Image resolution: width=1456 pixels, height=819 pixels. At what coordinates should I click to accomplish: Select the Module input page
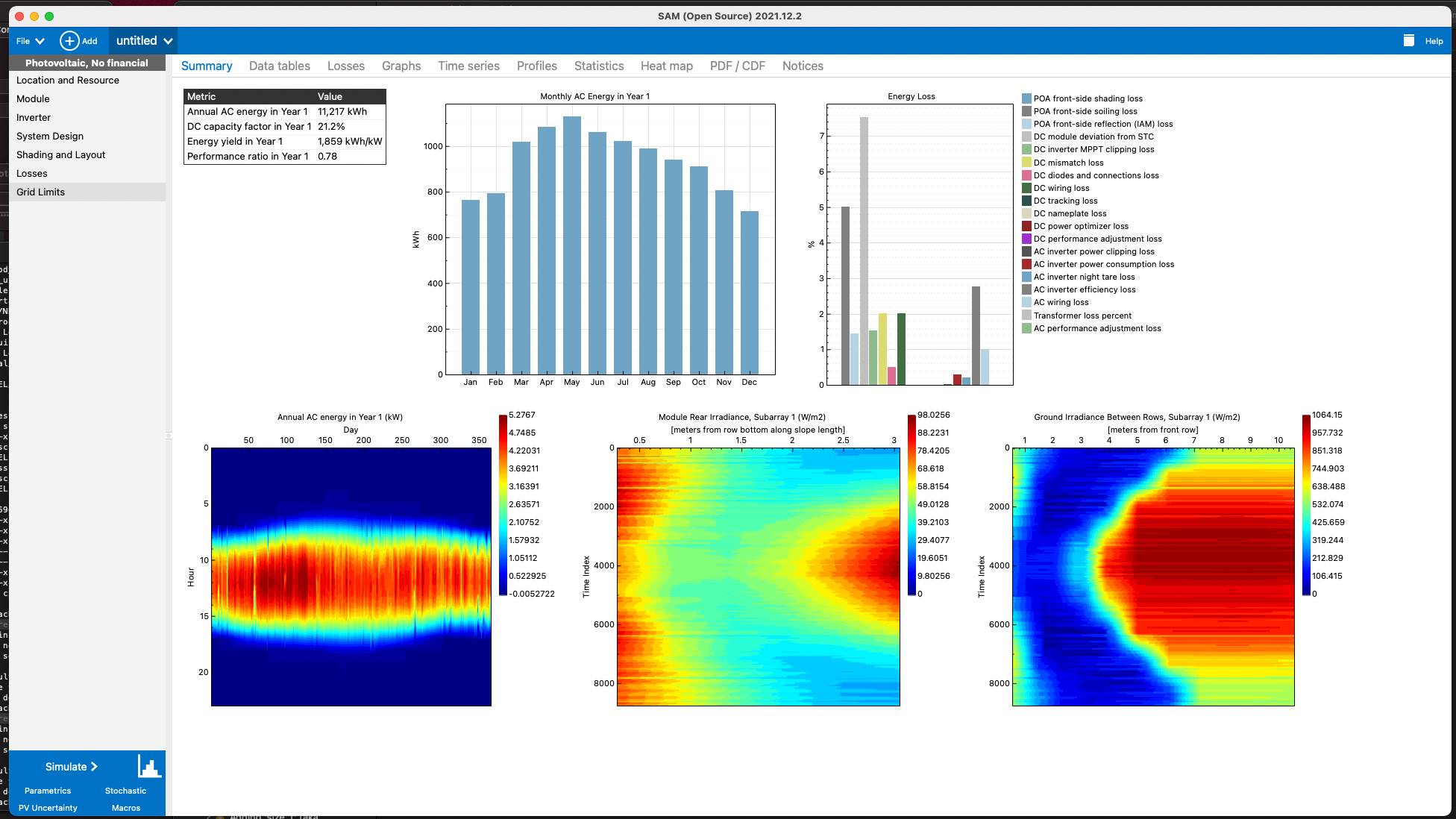[x=34, y=98]
